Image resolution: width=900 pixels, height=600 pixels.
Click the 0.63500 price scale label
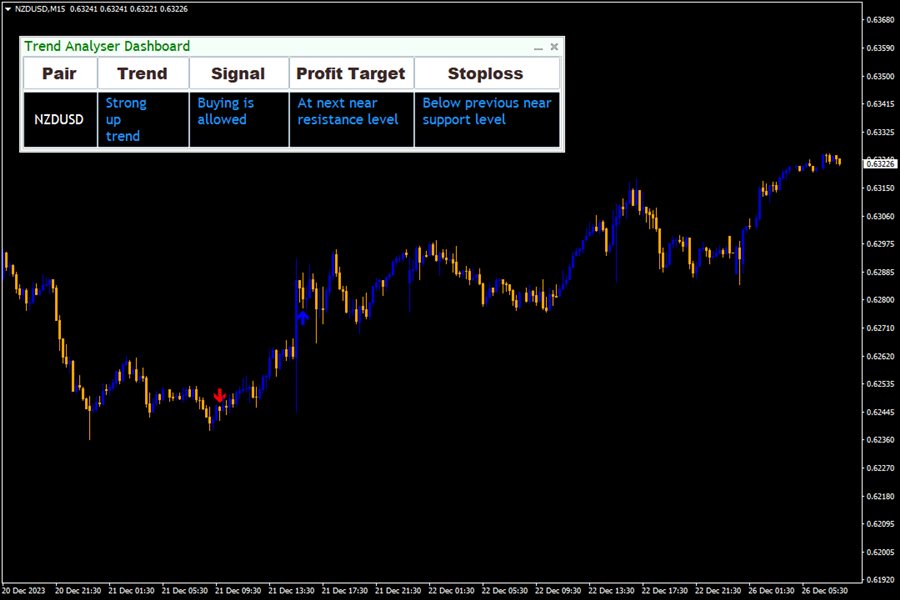pyautogui.click(x=880, y=76)
